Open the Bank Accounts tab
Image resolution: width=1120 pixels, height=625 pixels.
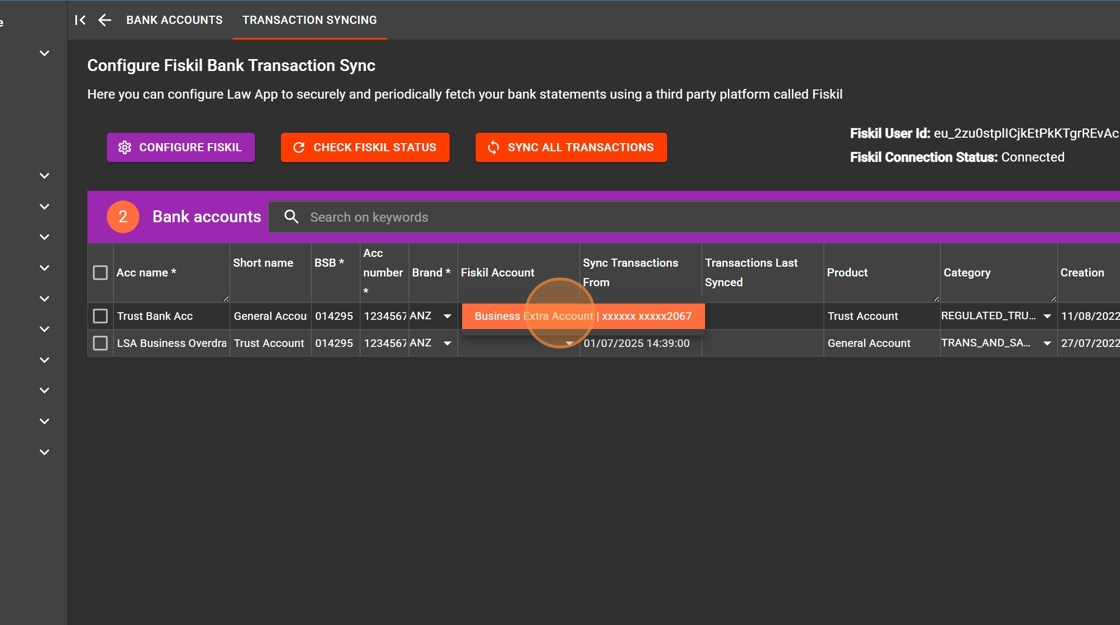pos(174,20)
